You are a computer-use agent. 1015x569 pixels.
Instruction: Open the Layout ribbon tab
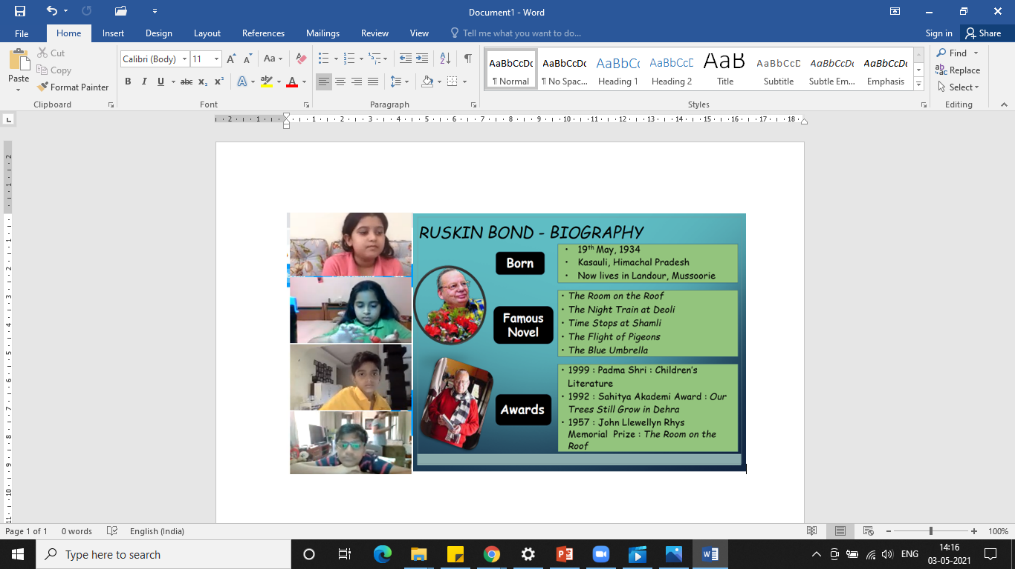207,33
